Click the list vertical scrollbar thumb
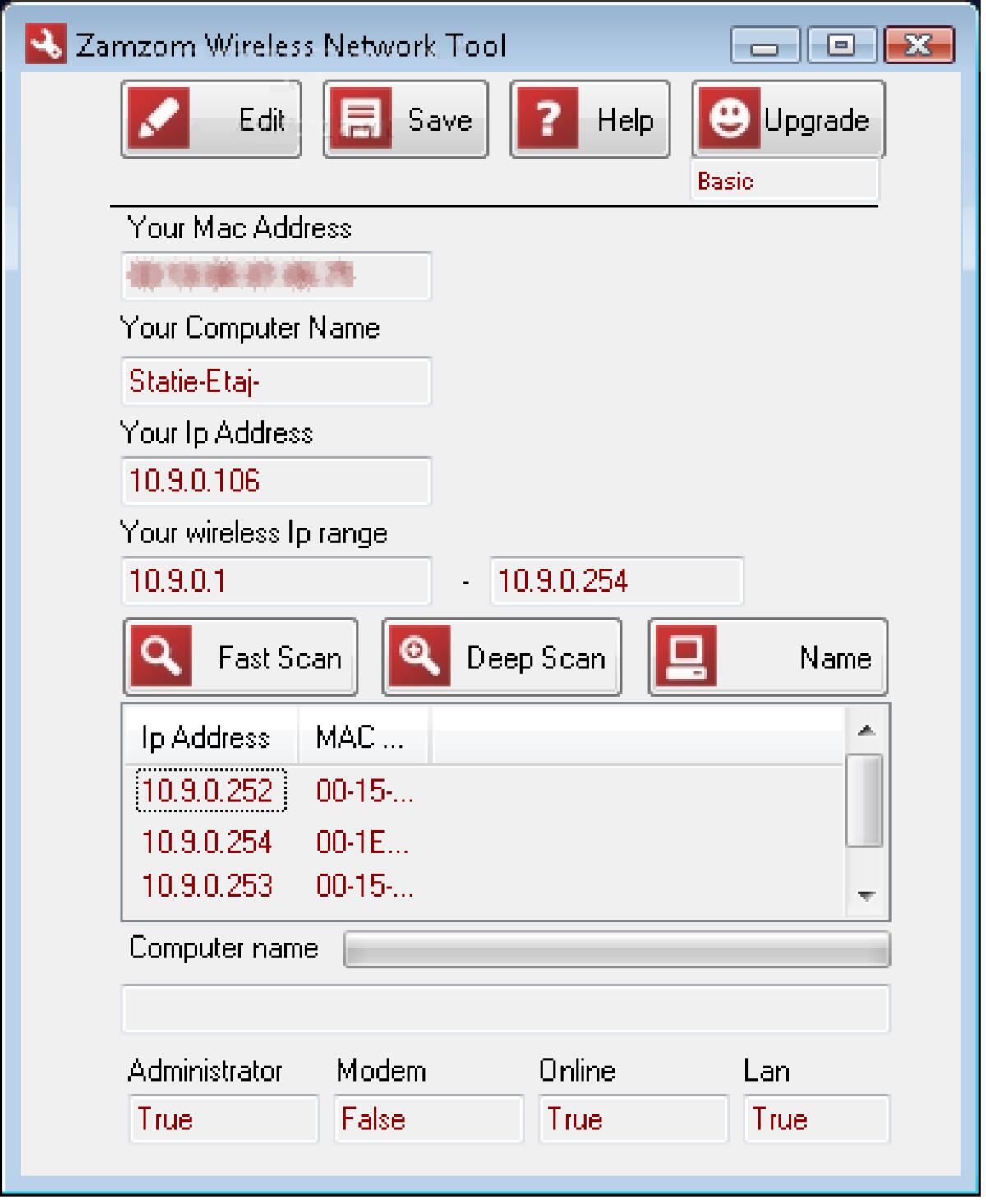The image size is (986, 1204). tap(865, 800)
